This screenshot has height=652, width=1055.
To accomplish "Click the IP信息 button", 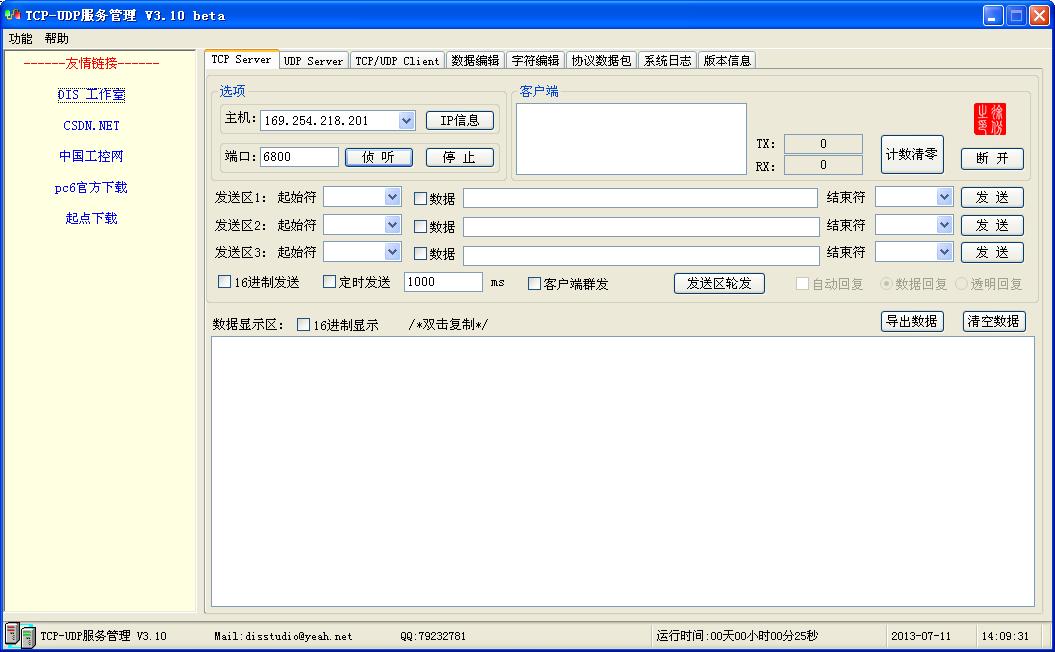I will 460,120.
